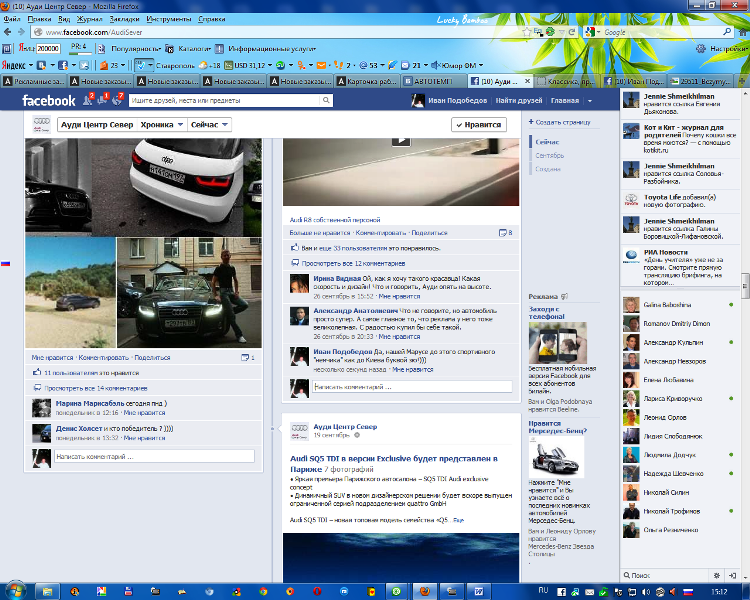750x600 pixels.
Task: Click Yandex mail envelope icon
Action: [321, 65]
